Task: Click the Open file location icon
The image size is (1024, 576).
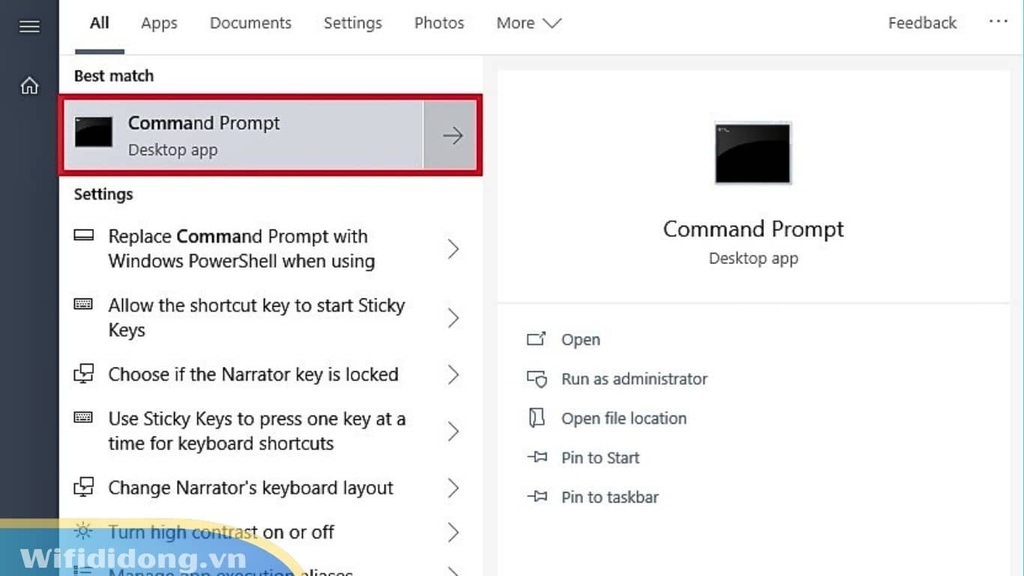Action: [537, 418]
